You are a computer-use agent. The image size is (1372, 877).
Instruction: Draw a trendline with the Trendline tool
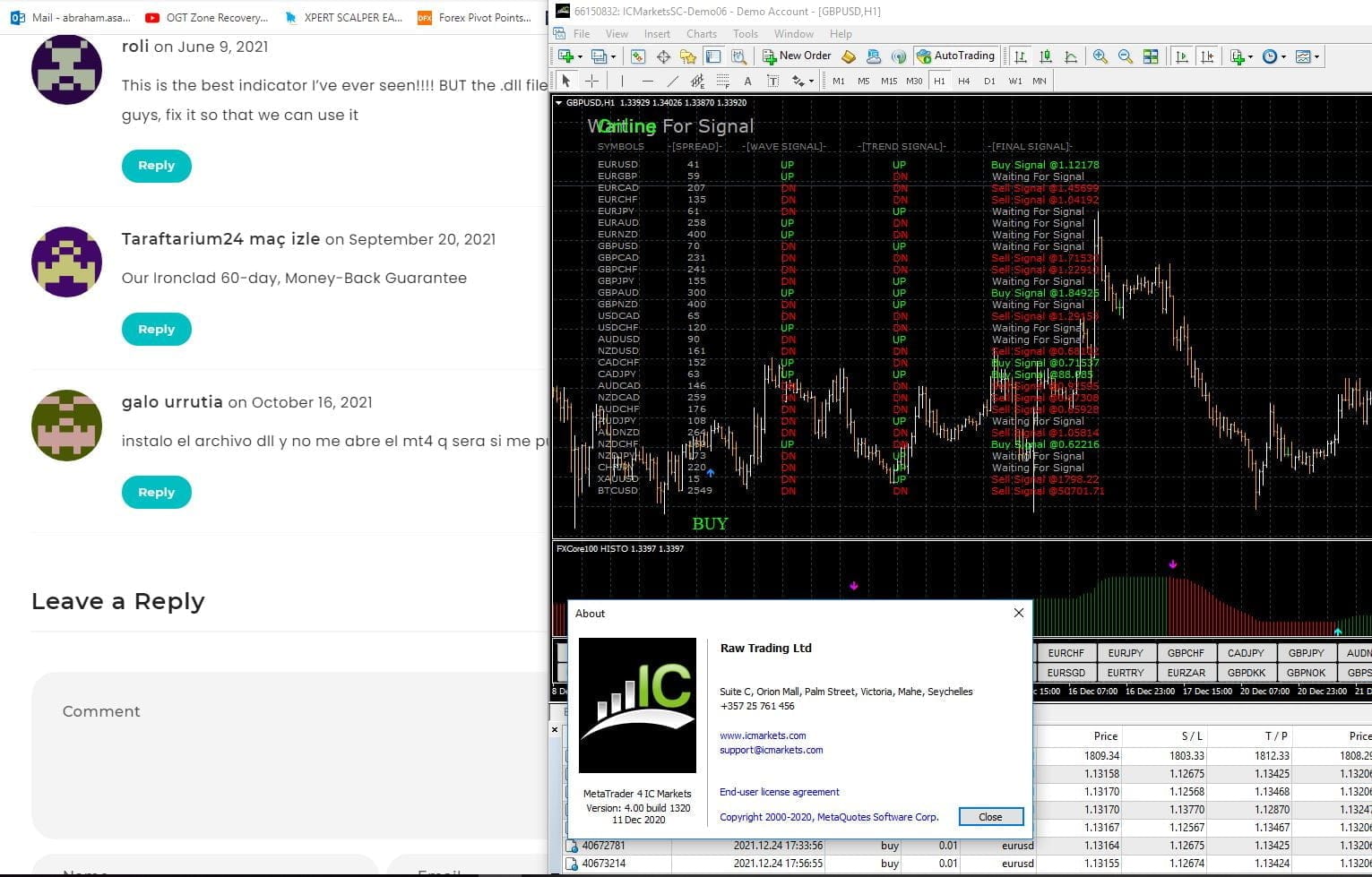(x=673, y=81)
